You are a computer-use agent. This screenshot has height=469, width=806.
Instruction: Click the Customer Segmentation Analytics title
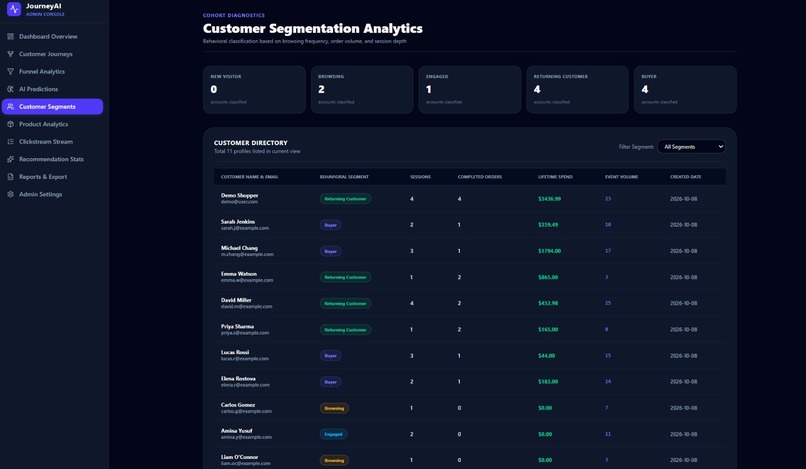tap(313, 29)
